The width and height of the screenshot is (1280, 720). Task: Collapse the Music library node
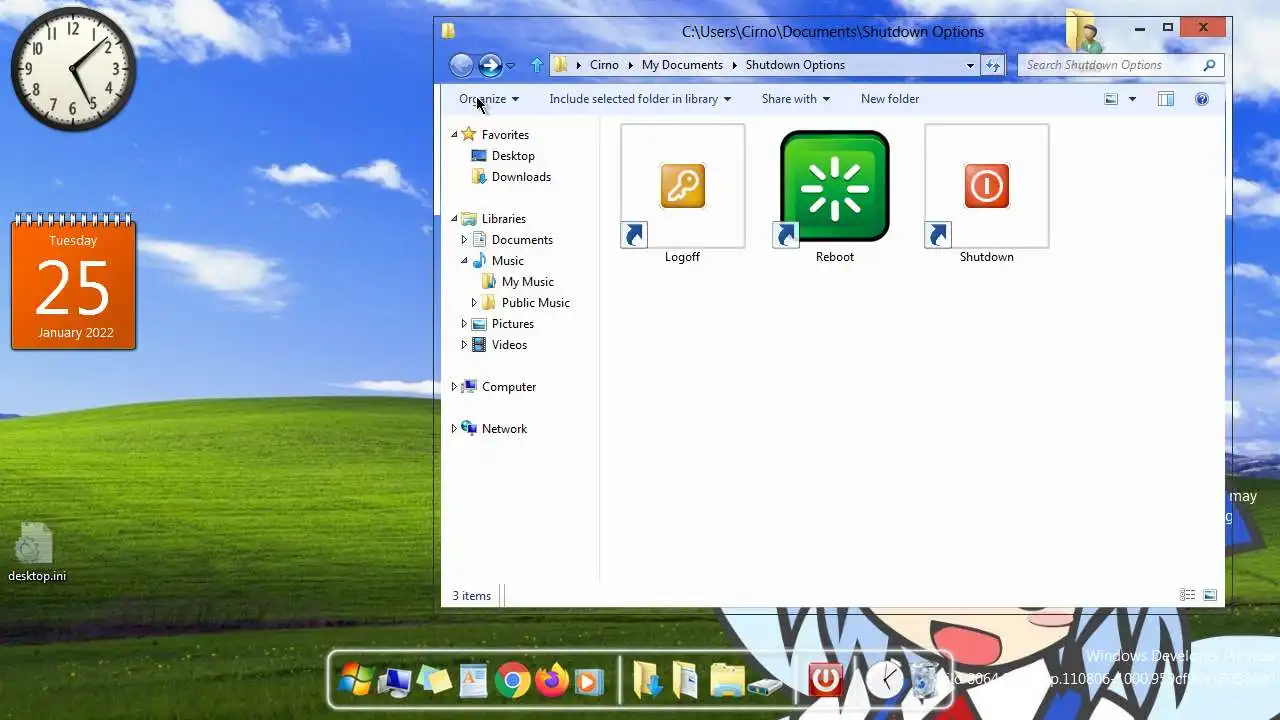pos(464,260)
